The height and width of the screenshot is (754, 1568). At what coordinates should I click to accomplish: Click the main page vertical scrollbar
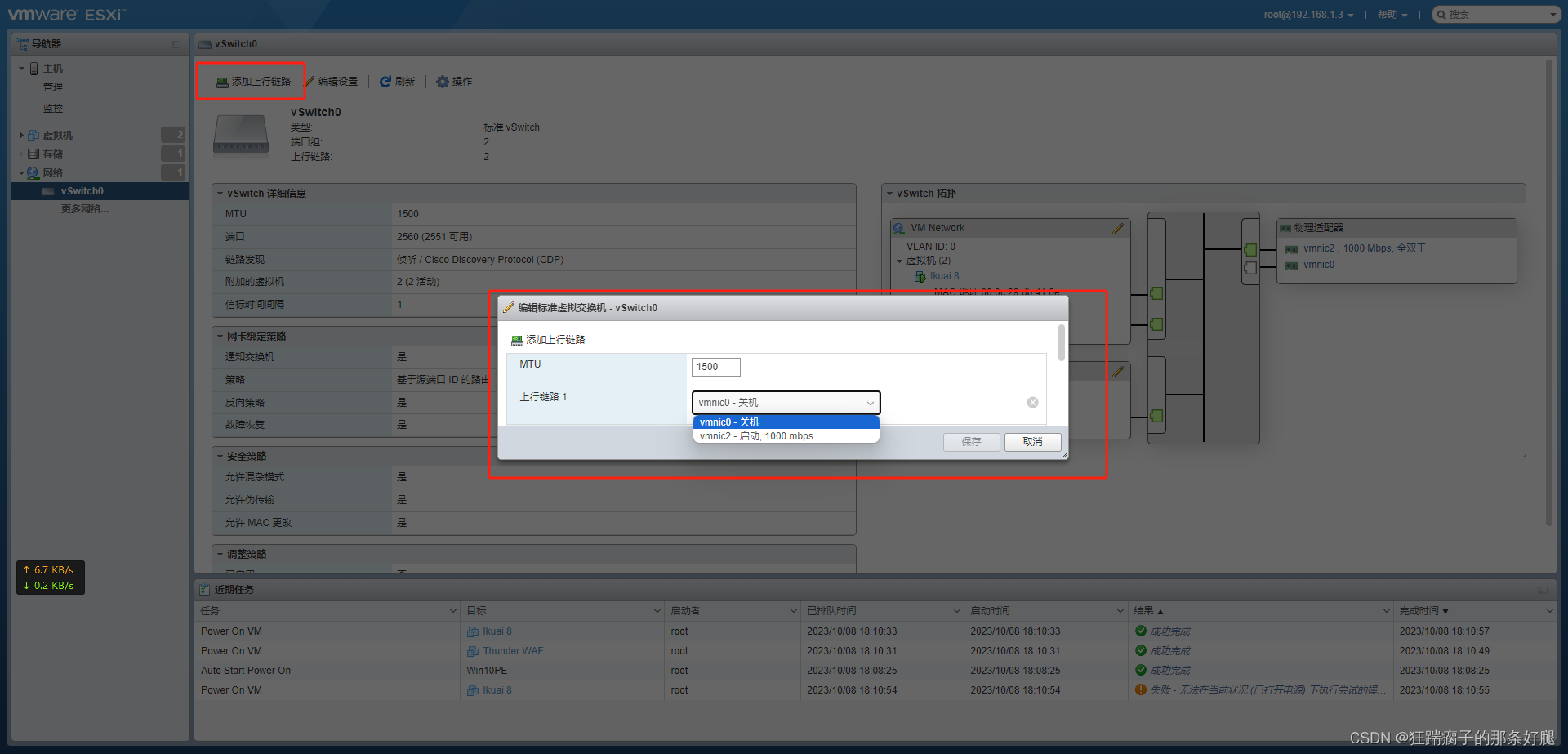coord(1549,294)
